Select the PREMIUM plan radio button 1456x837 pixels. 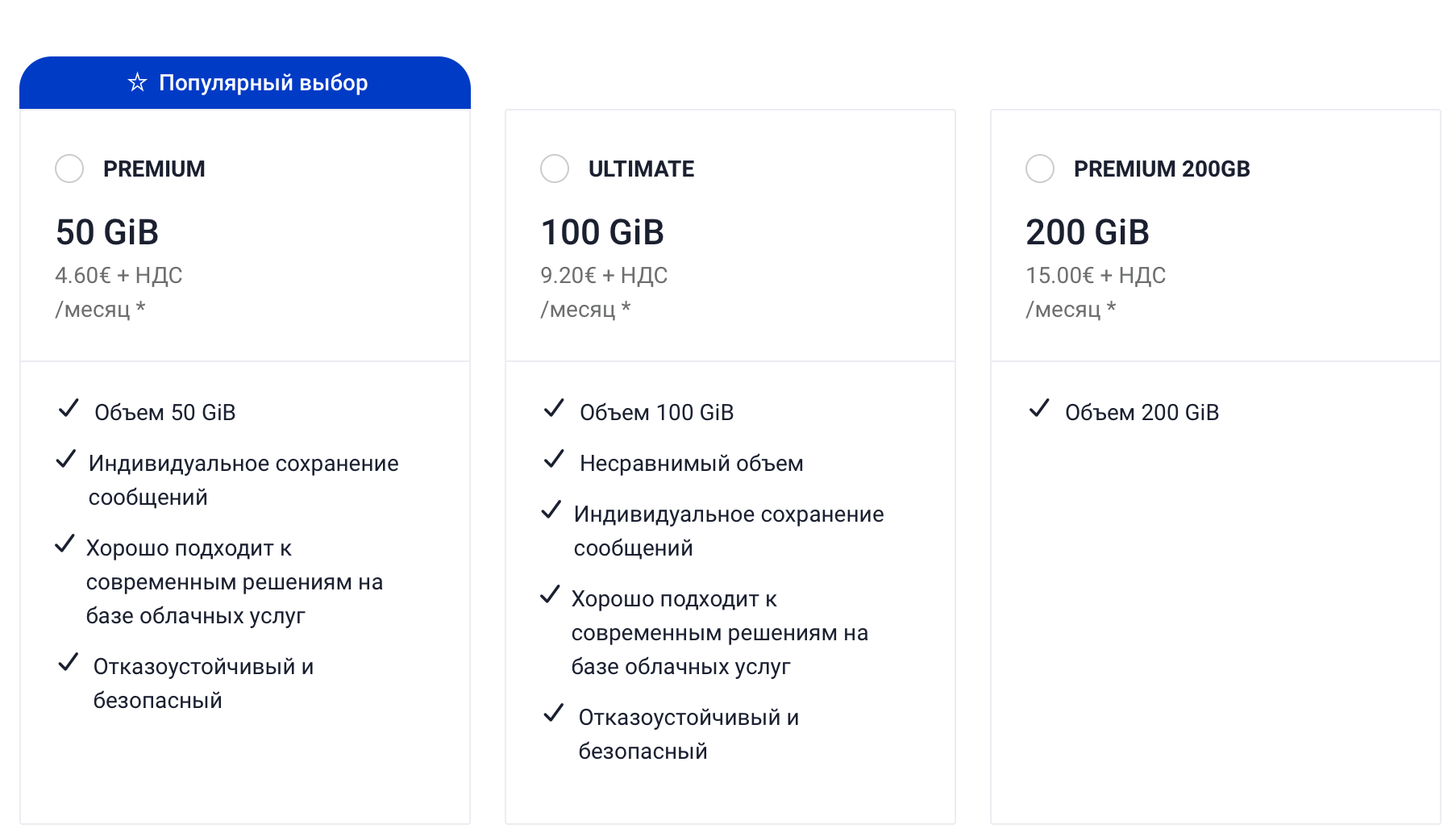[x=69, y=169]
